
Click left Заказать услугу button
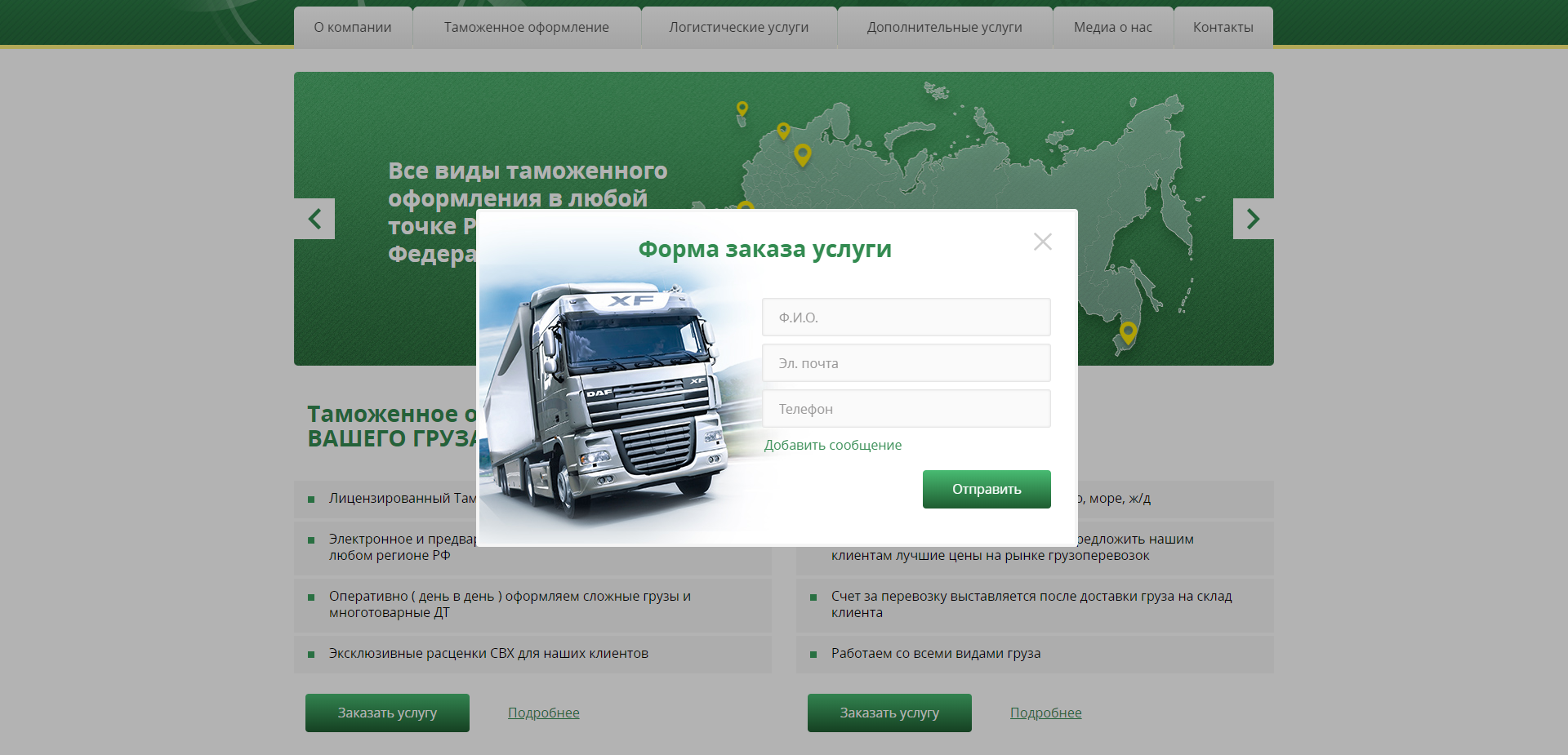tap(387, 713)
